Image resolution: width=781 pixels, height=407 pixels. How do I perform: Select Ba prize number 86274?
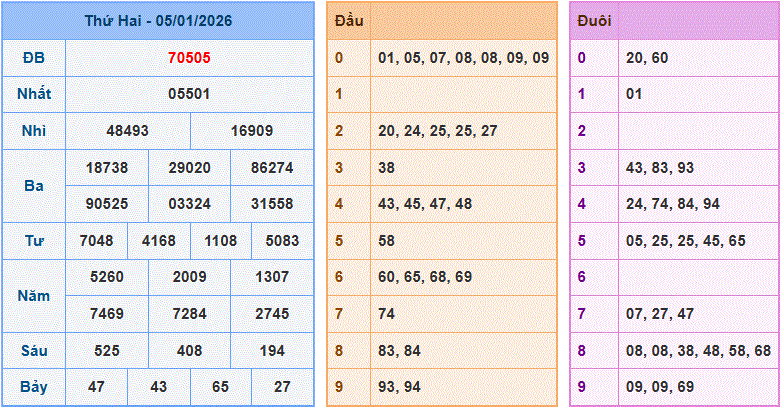click(272, 168)
